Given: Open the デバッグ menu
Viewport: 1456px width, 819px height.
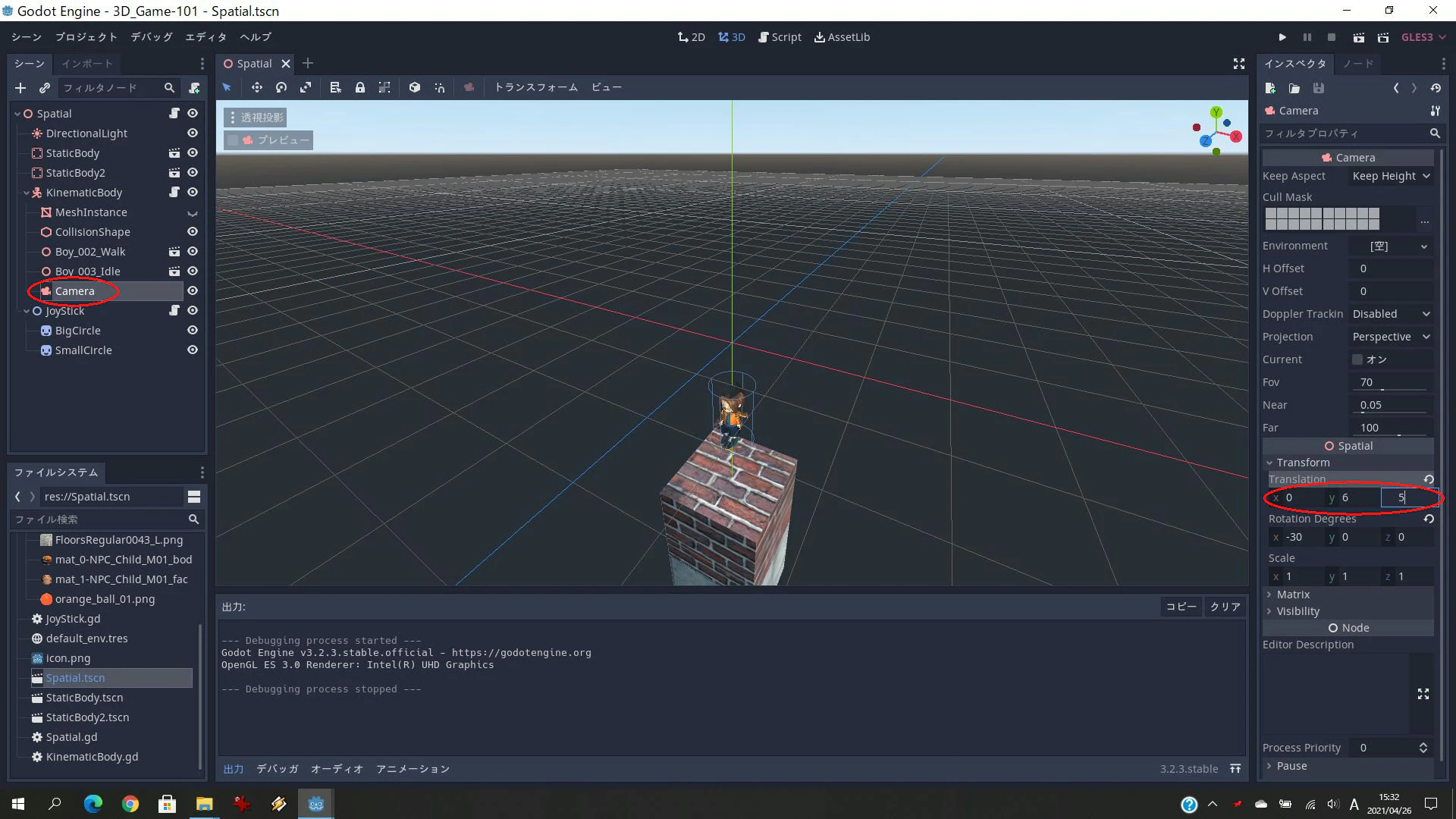Looking at the screenshot, I should pyautogui.click(x=152, y=37).
